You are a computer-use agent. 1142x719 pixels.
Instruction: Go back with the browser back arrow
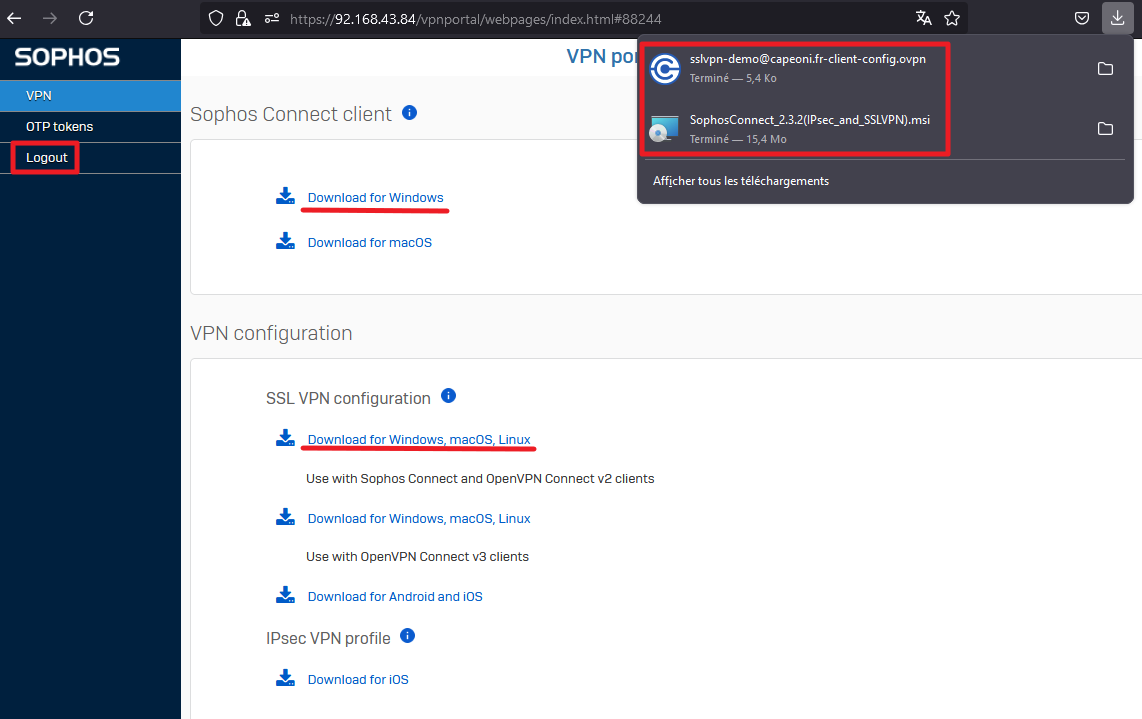click(x=14, y=18)
